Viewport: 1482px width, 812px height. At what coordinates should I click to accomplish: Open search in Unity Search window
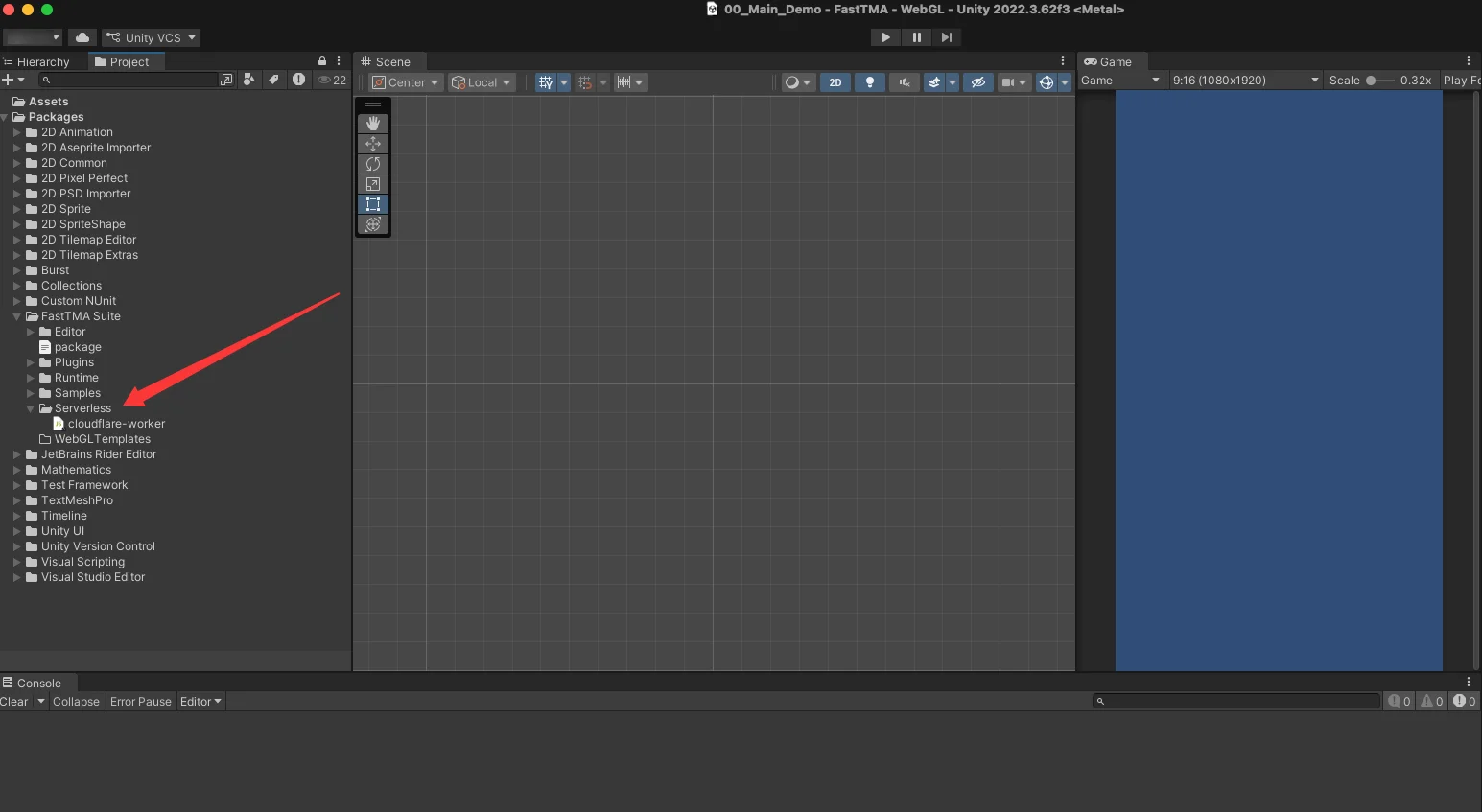226,80
